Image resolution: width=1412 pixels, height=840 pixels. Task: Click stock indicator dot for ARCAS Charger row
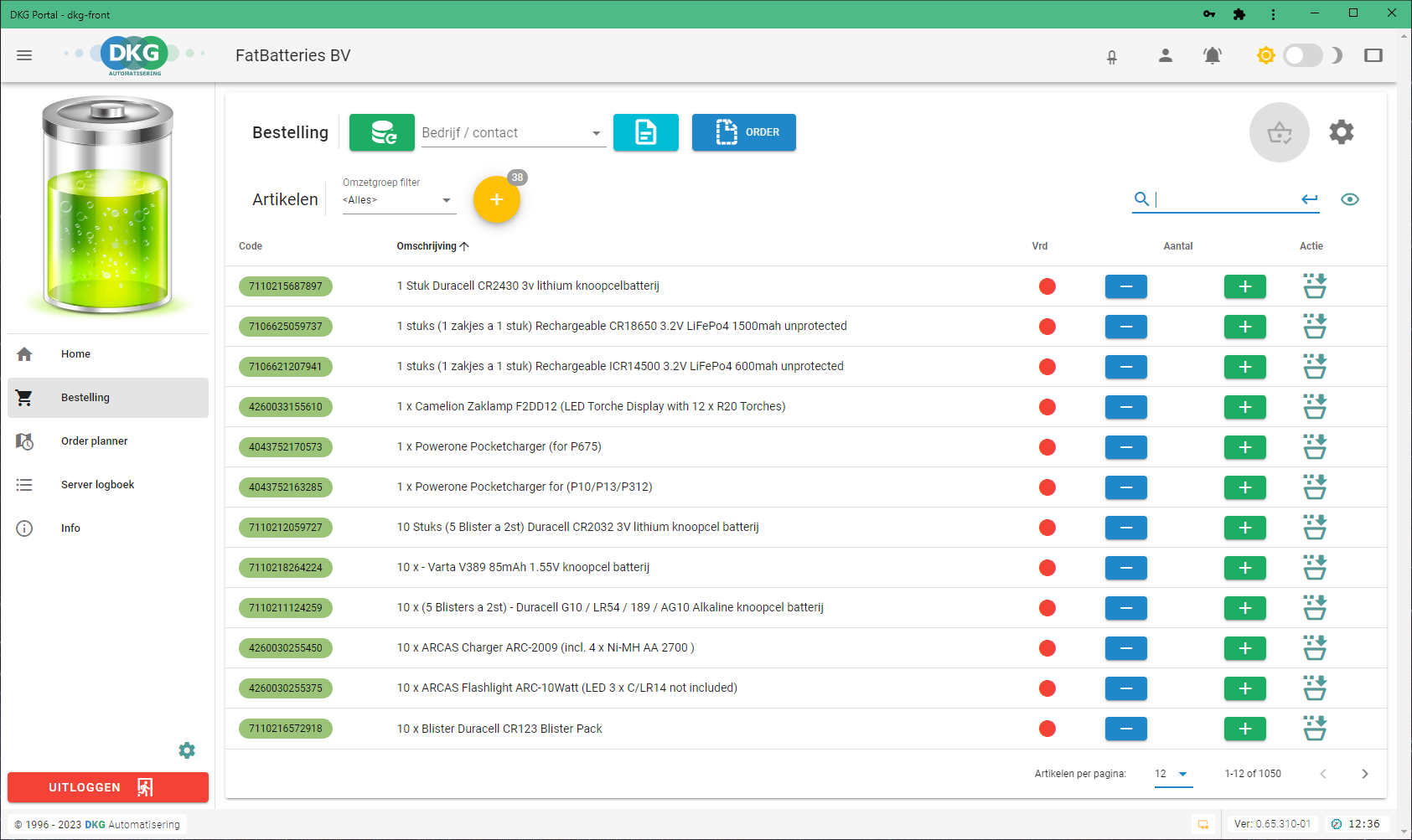point(1047,648)
